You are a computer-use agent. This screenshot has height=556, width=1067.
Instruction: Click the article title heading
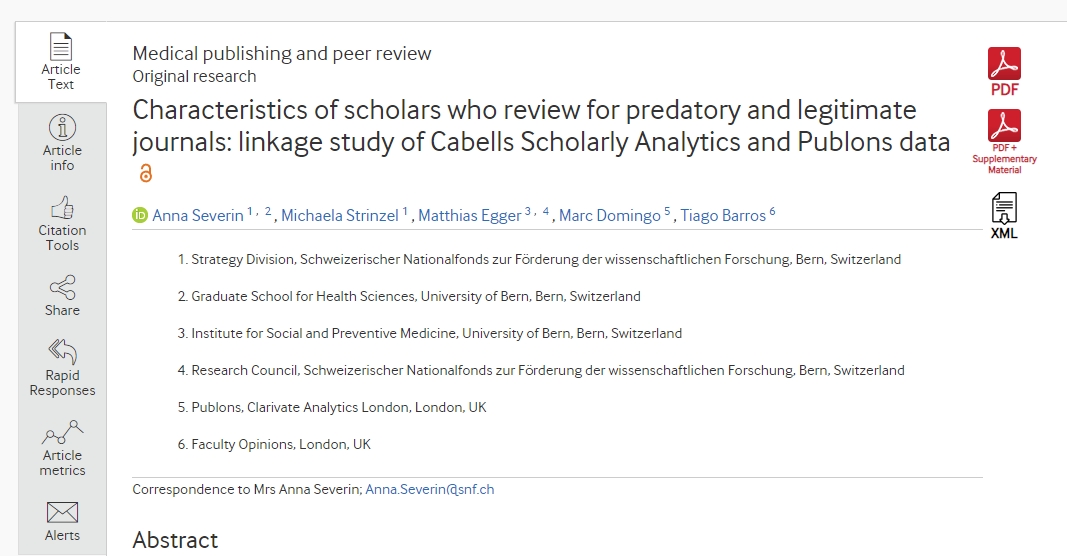click(x=541, y=126)
